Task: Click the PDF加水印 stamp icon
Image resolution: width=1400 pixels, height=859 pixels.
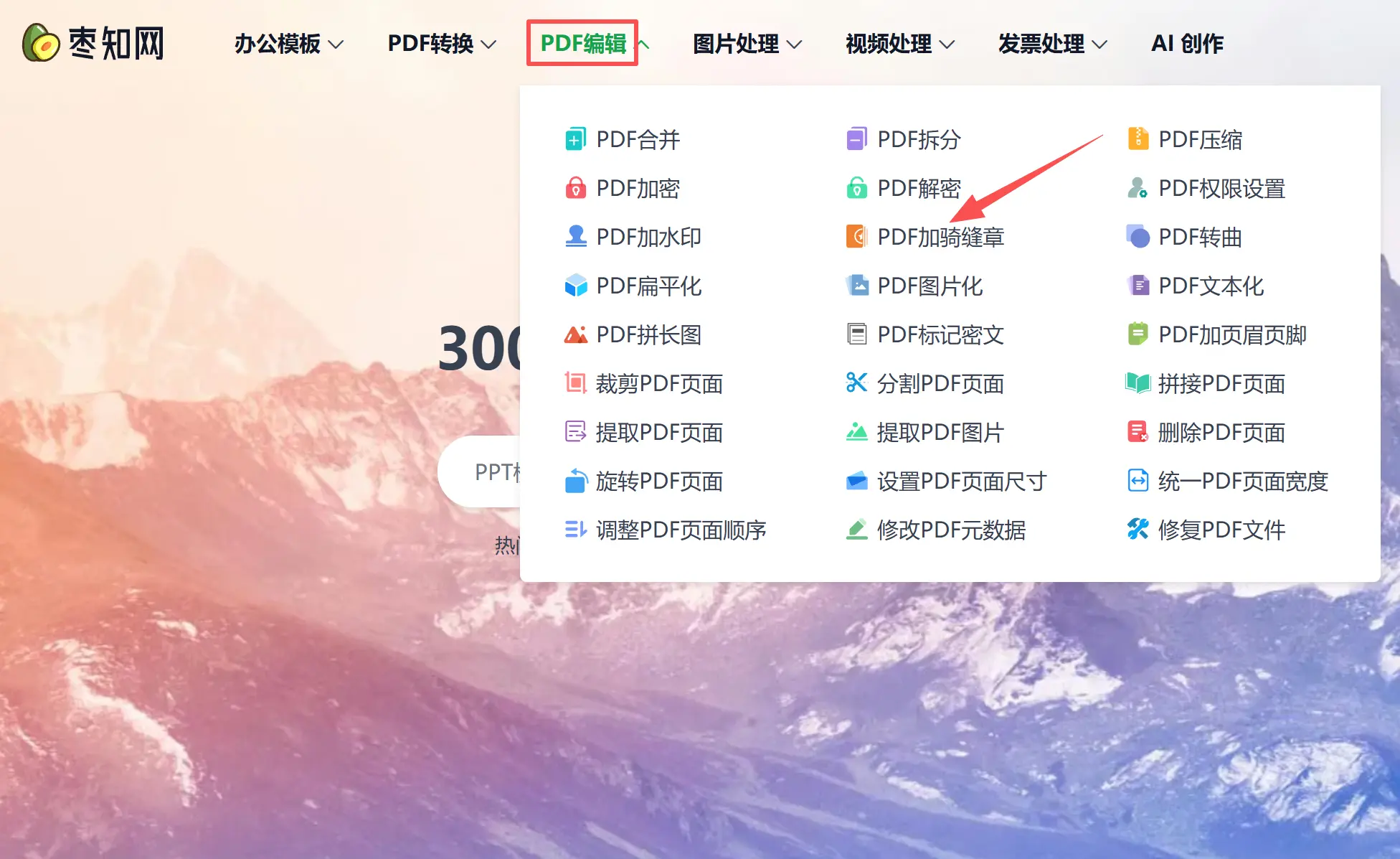Action: pyautogui.click(x=575, y=237)
